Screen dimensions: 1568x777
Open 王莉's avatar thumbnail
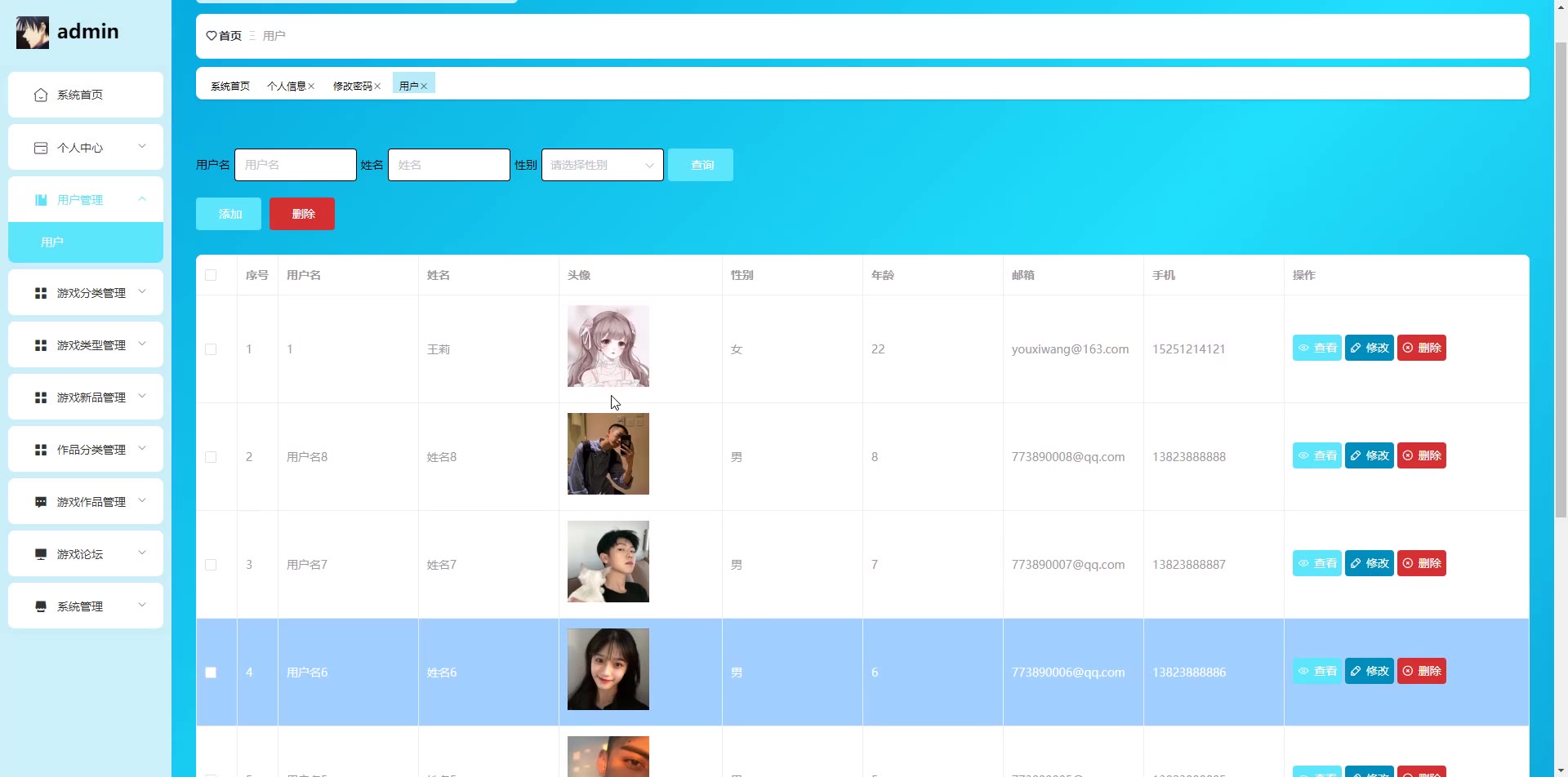pyautogui.click(x=608, y=346)
